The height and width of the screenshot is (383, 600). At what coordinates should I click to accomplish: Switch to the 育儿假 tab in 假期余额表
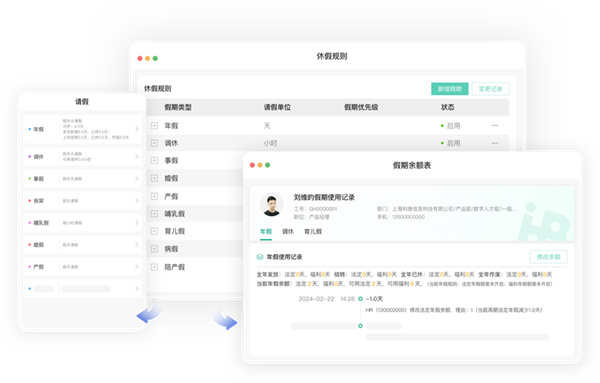click(313, 231)
